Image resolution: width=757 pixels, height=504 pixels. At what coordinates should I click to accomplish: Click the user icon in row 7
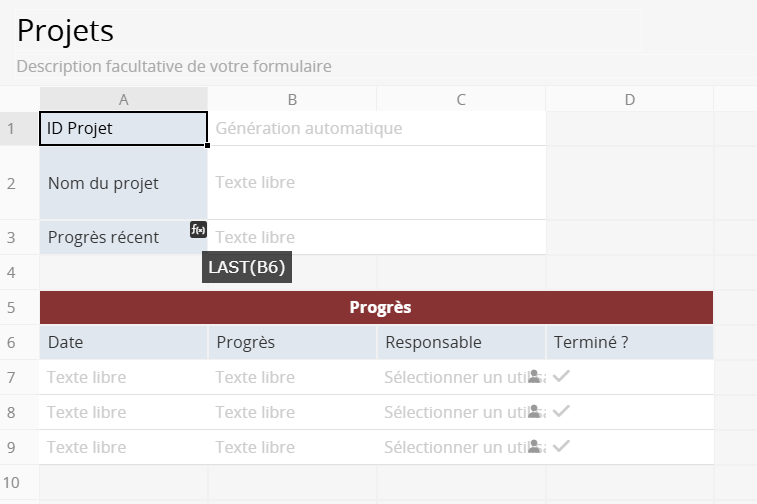tap(535, 377)
